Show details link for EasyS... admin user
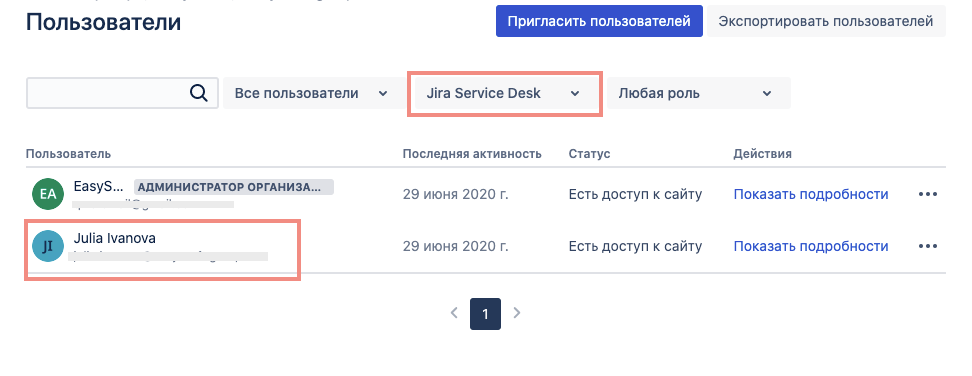The image size is (972, 376). [811, 194]
